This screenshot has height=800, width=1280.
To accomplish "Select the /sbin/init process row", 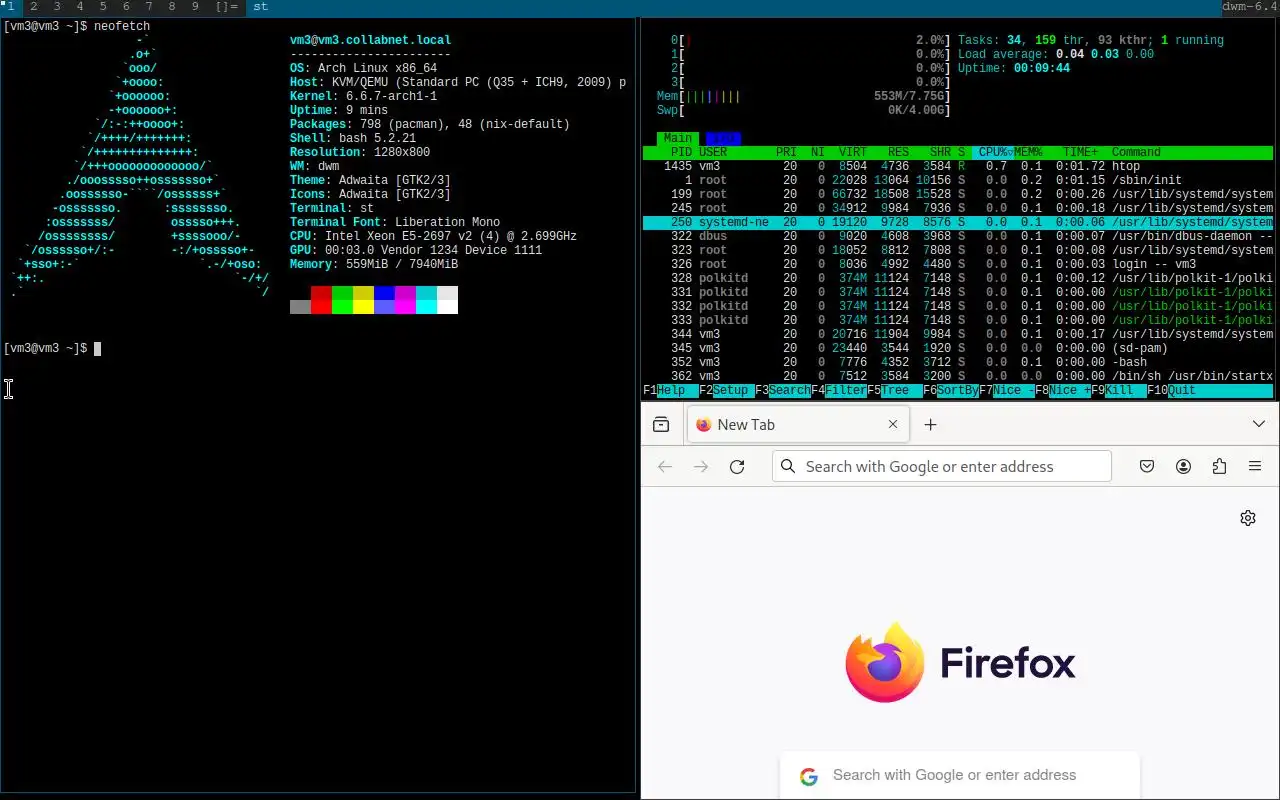I will coord(958,180).
